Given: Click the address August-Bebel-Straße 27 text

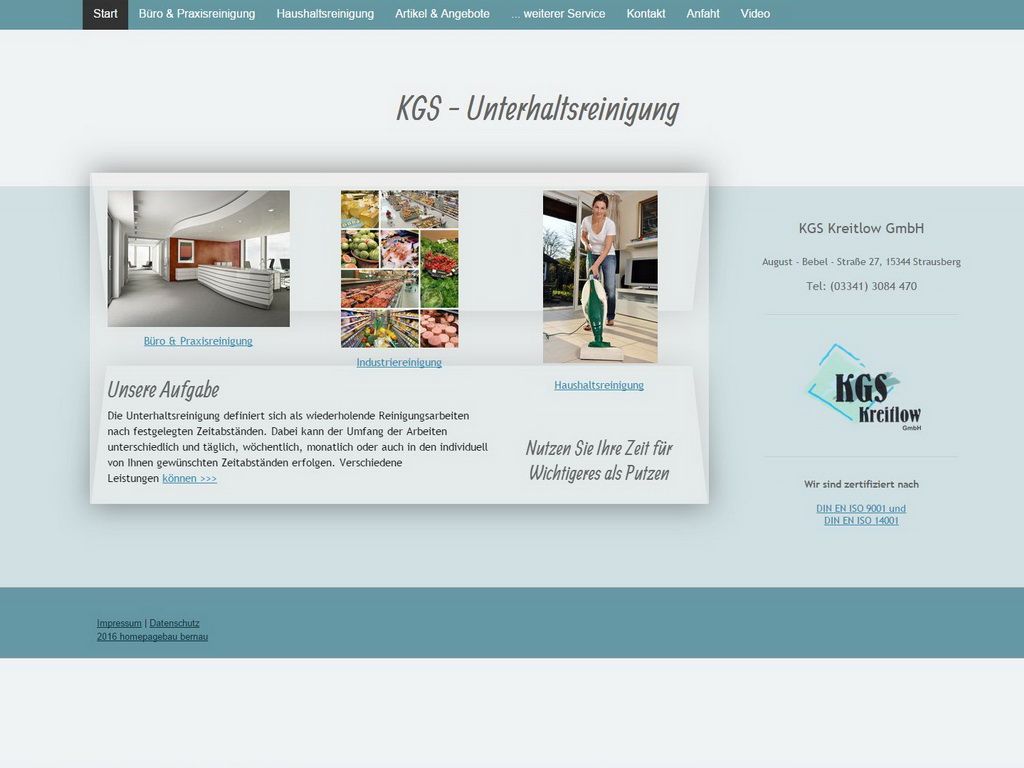Looking at the screenshot, I should tap(861, 262).
